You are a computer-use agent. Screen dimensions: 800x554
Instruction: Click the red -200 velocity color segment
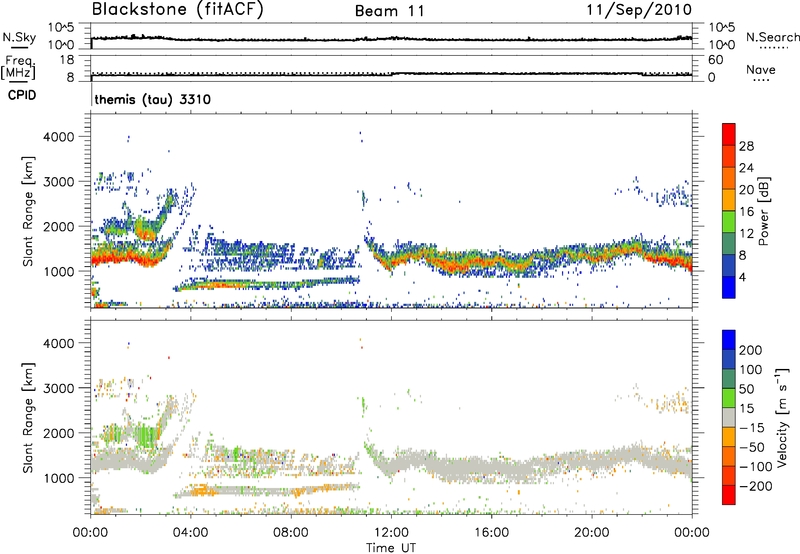(x=729, y=495)
